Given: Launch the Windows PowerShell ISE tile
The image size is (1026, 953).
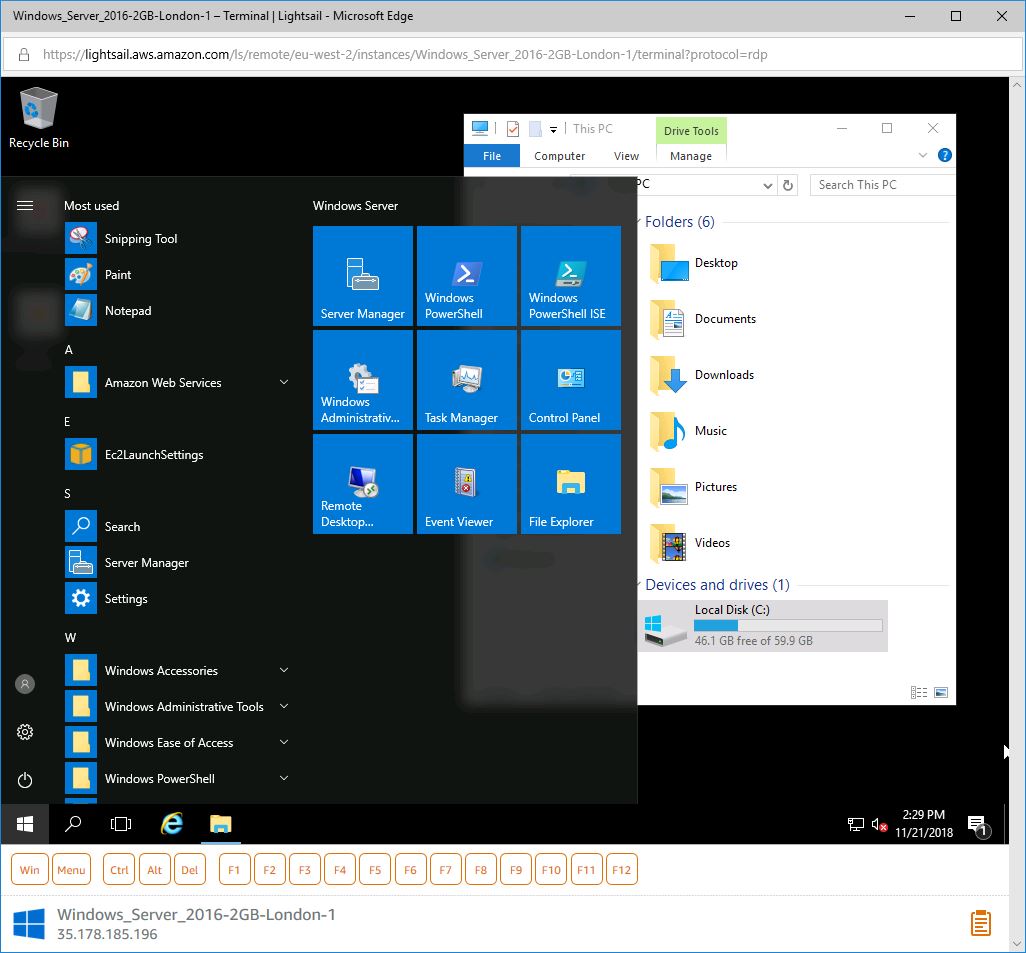Looking at the screenshot, I should [x=571, y=276].
